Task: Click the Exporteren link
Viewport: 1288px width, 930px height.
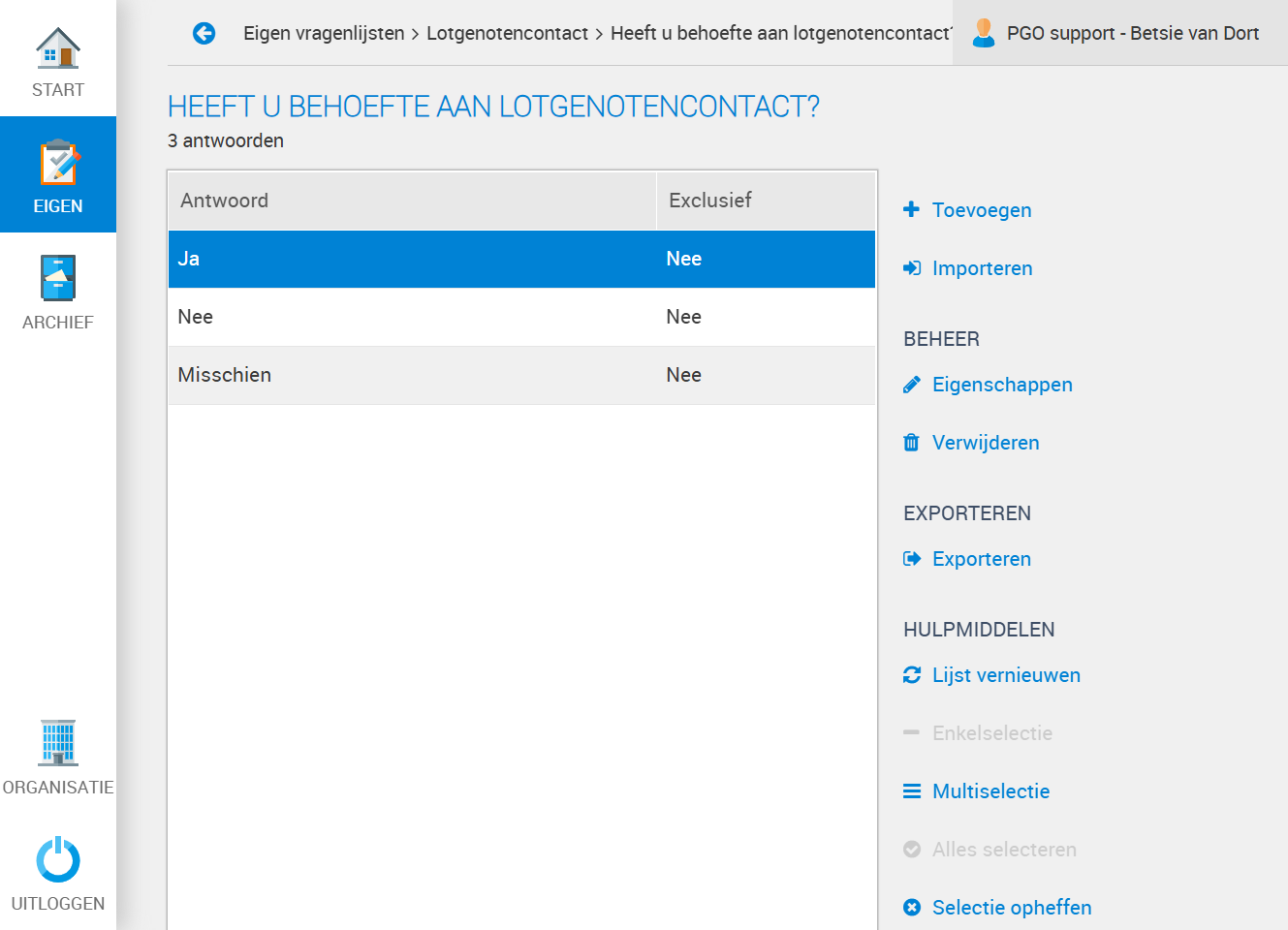Action: tap(982, 559)
